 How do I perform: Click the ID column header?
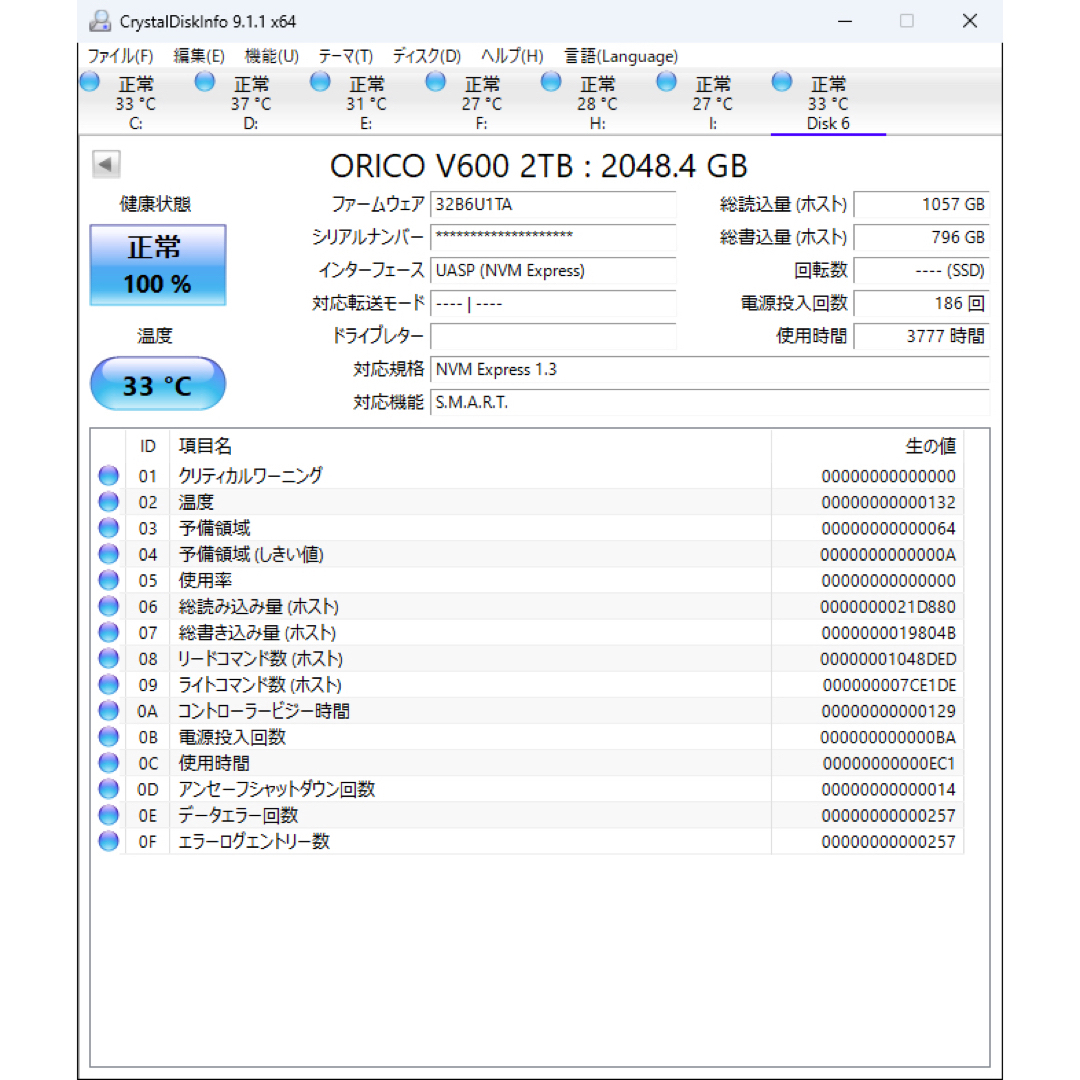(x=147, y=446)
